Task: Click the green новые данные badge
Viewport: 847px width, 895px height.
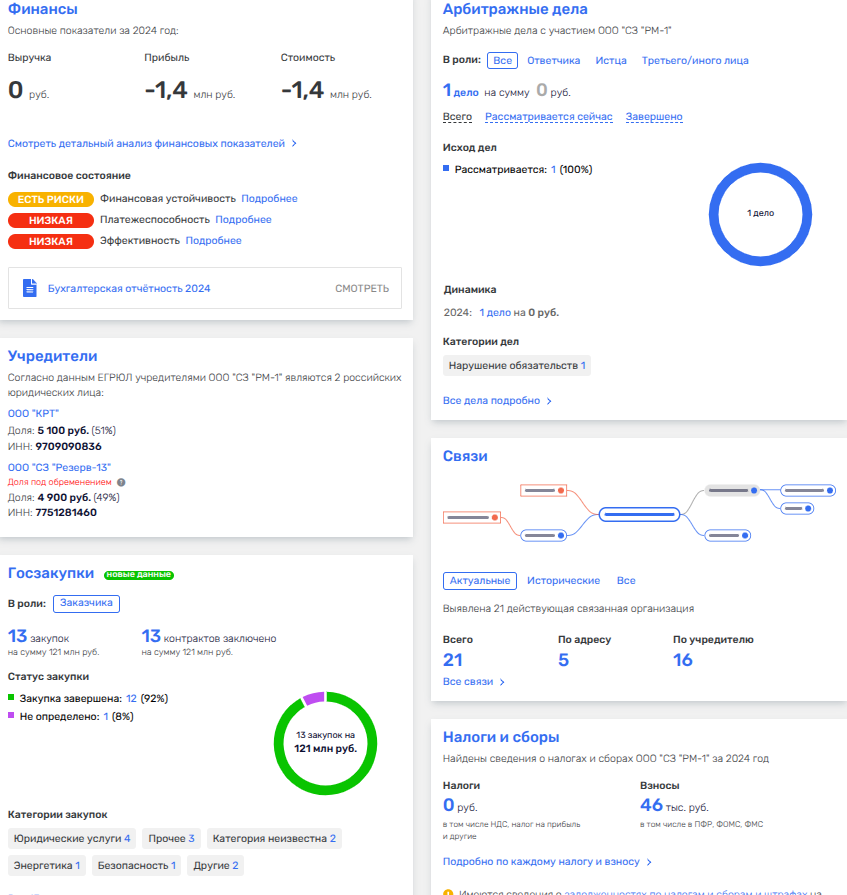Action: [139, 574]
